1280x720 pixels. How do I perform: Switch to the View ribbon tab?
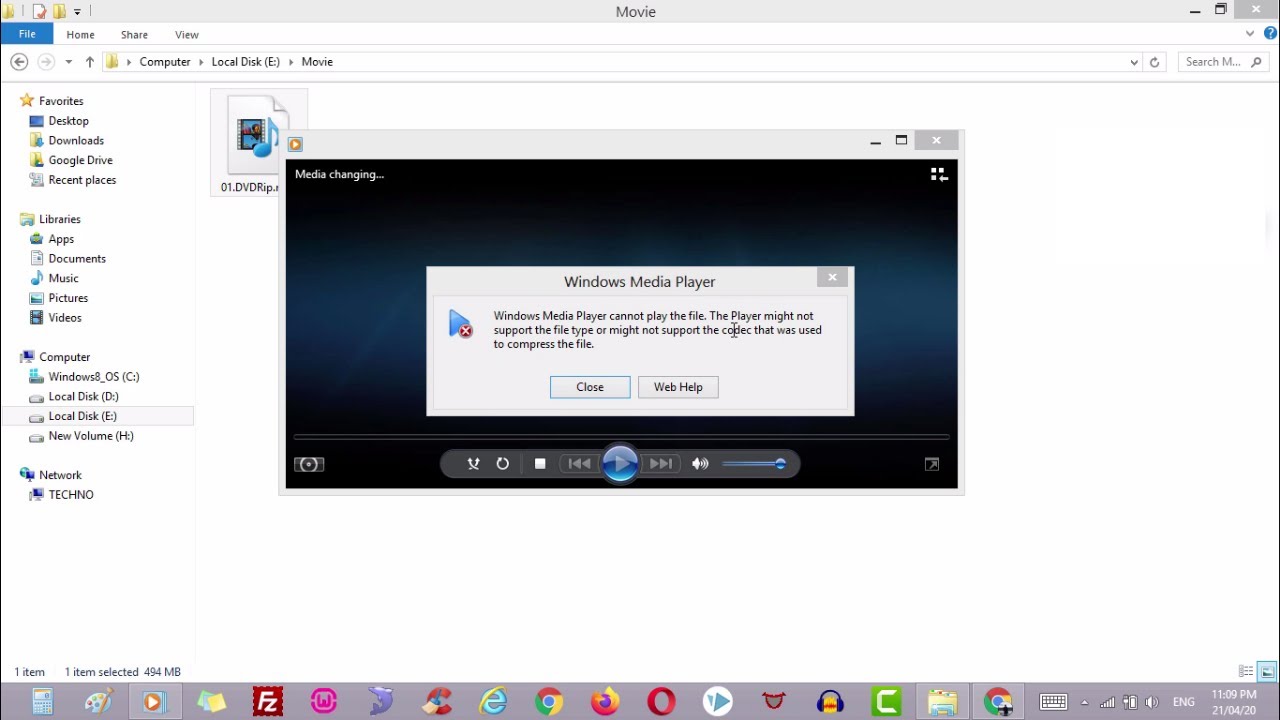(187, 35)
